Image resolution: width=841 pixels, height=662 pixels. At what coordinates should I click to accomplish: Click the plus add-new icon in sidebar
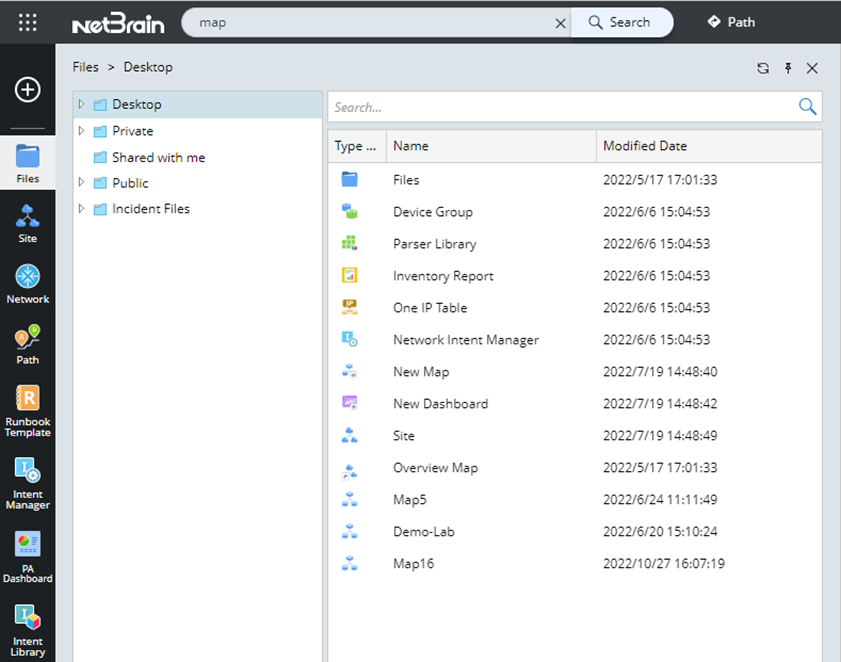click(27, 90)
